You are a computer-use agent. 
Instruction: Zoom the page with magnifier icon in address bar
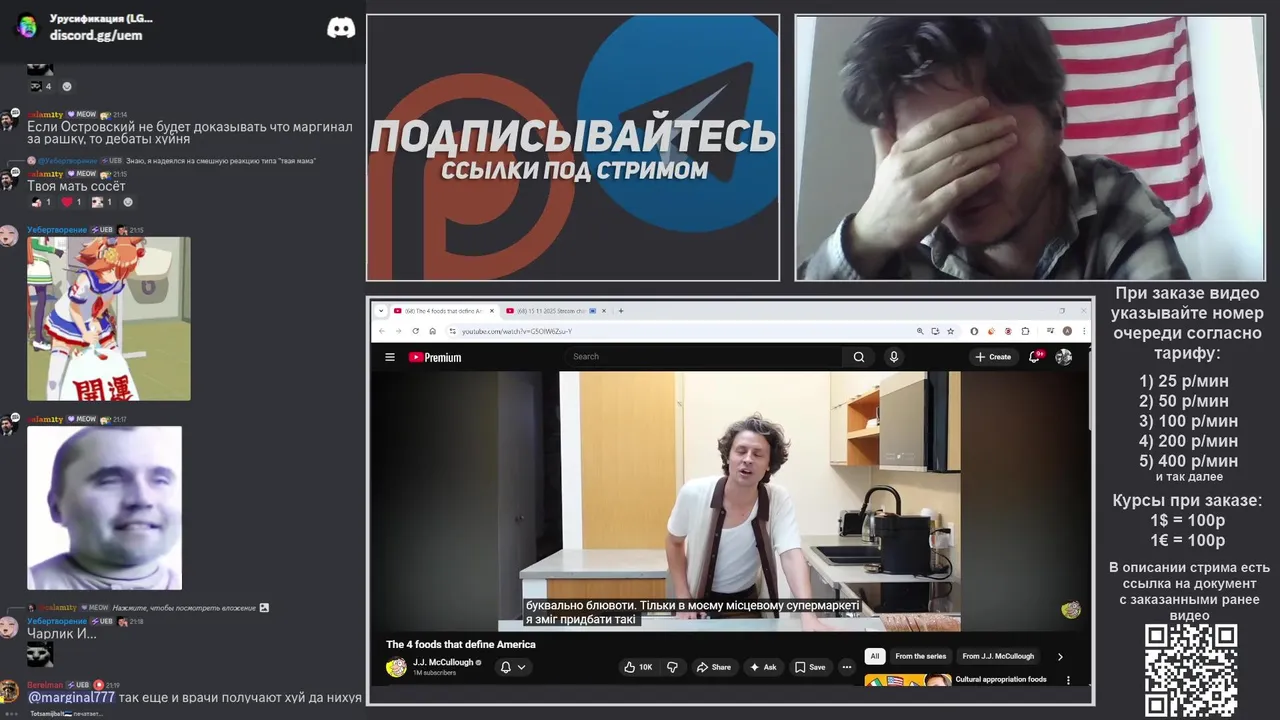pyautogui.click(x=920, y=331)
